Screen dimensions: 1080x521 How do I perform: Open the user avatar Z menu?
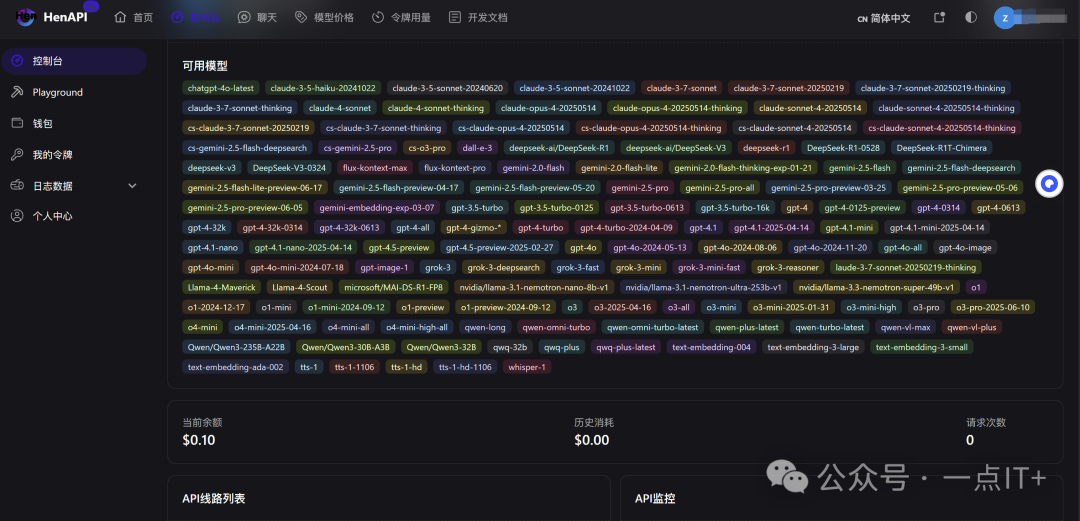click(x=1005, y=18)
